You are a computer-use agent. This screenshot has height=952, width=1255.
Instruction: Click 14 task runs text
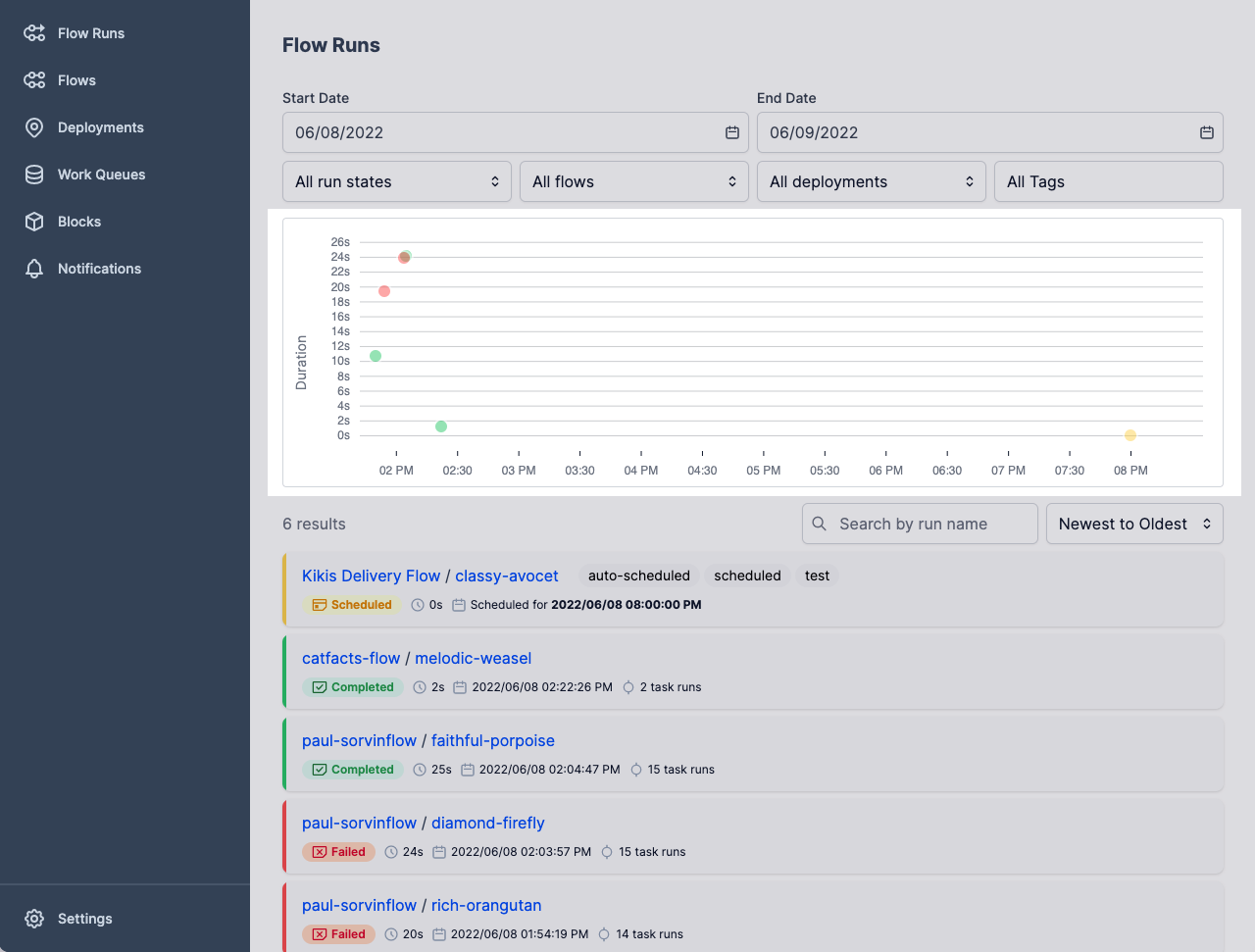[x=649, y=934]
